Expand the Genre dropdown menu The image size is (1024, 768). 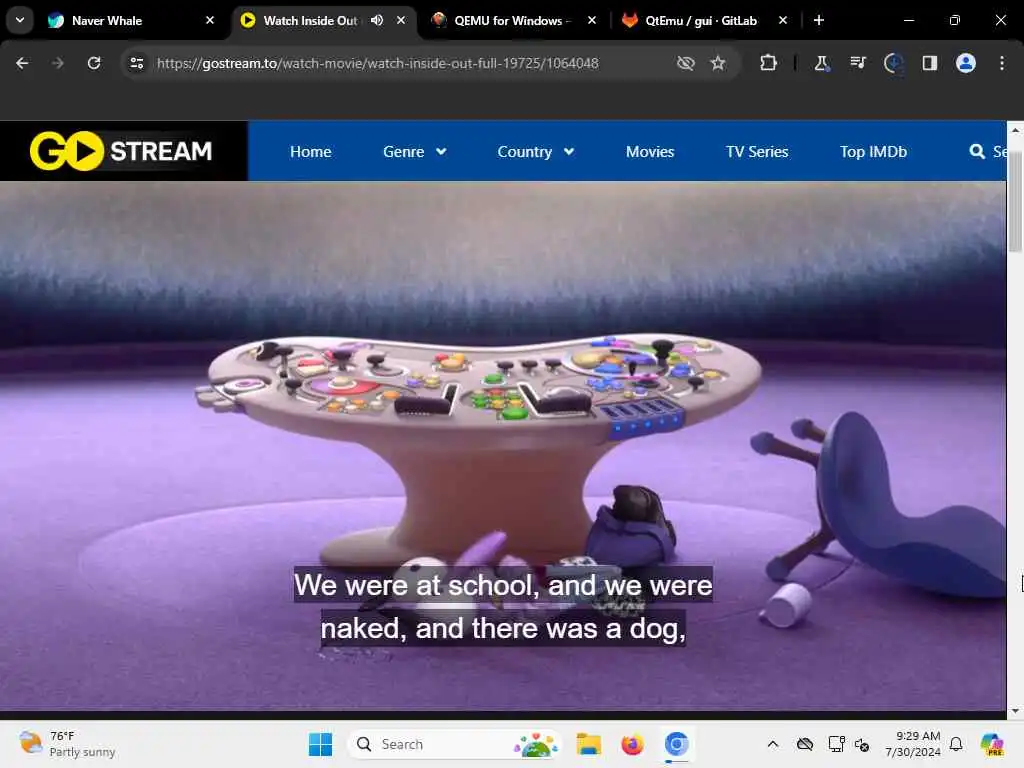pyautogui.click(x=415, y=152)
